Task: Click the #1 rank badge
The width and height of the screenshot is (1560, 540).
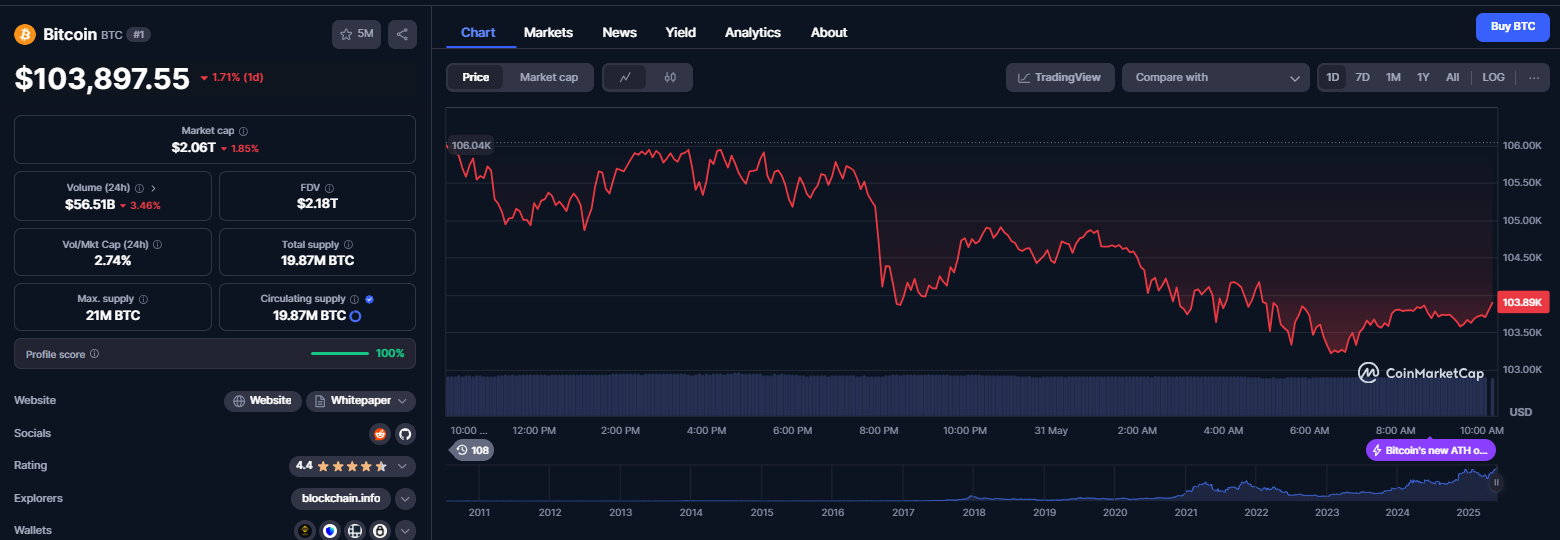Action: 139,34
